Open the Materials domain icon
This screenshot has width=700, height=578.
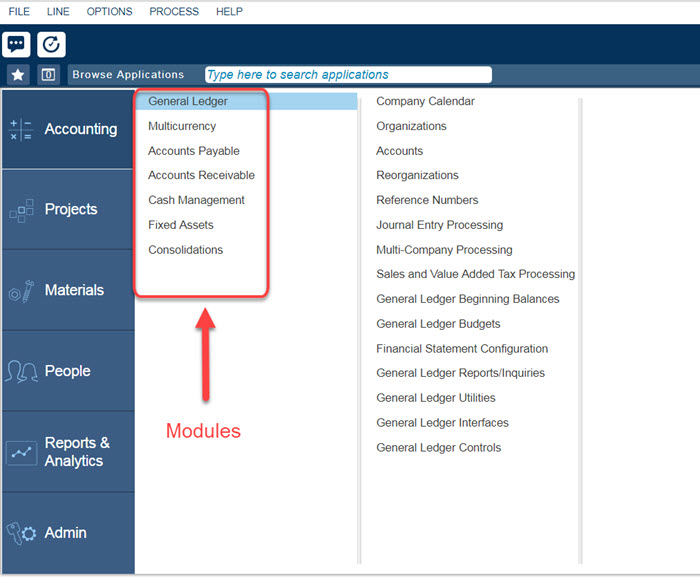click(21, 291)
